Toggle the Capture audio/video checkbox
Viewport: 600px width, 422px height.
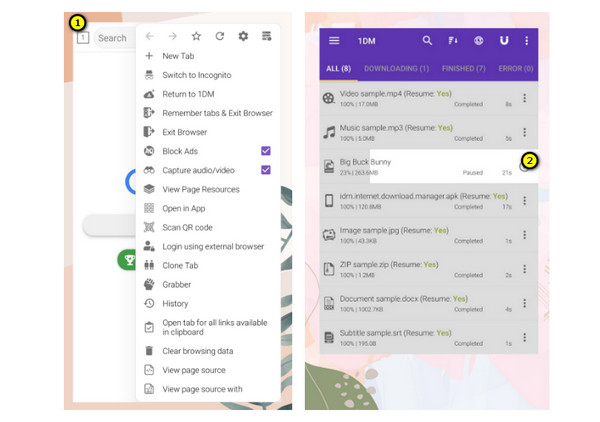(x=266, y=170)
